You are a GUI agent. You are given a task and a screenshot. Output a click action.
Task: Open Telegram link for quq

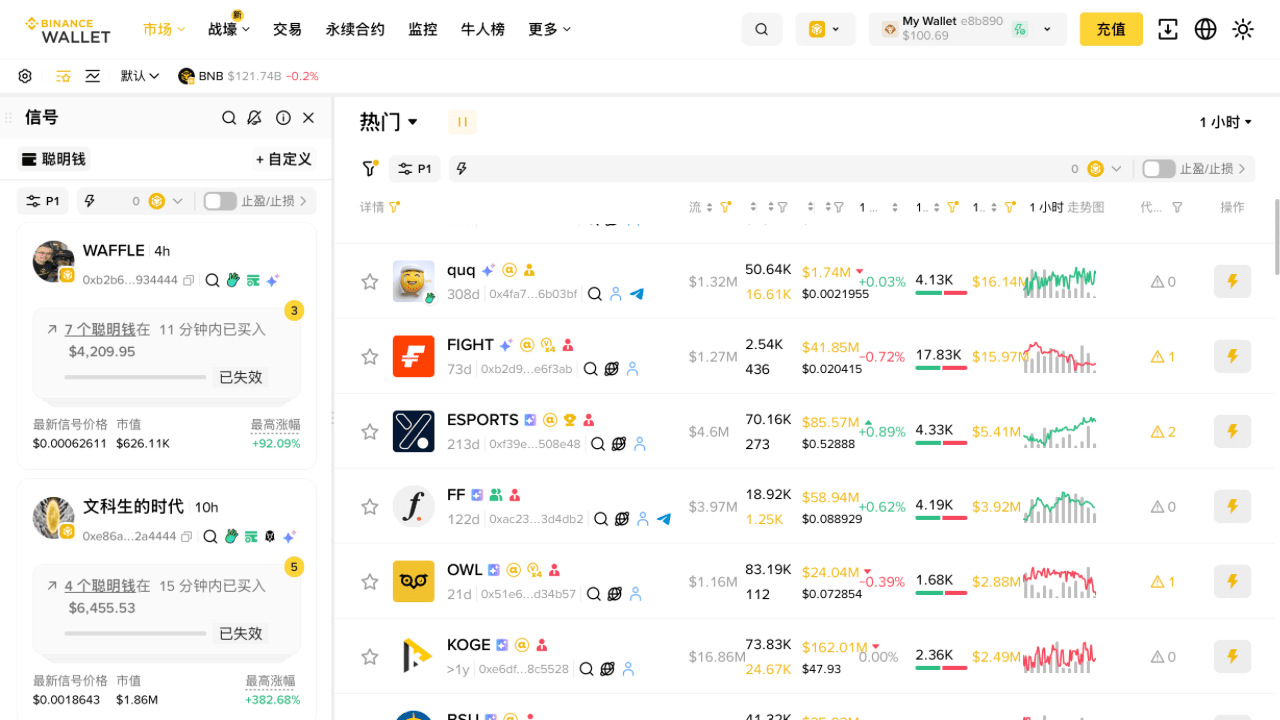tap(637, 294)
